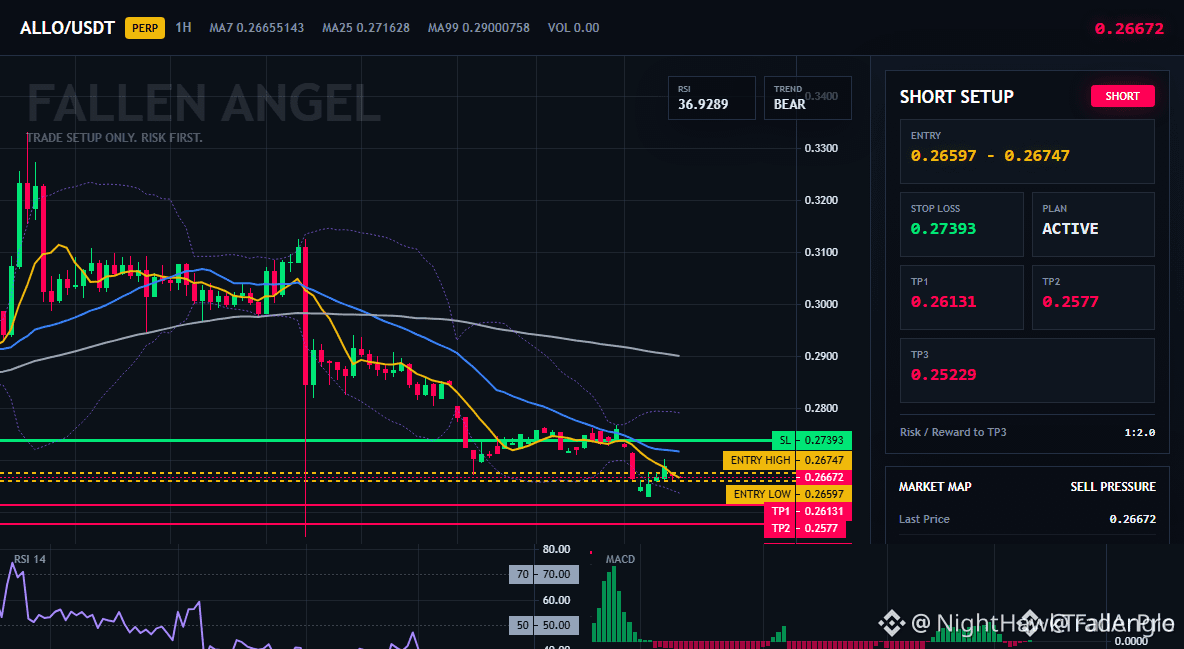Image resolution: width=1184 pixels, height=649 pixels.
Task: Click the 0.3000 price axis label
Action: (821, 304)
